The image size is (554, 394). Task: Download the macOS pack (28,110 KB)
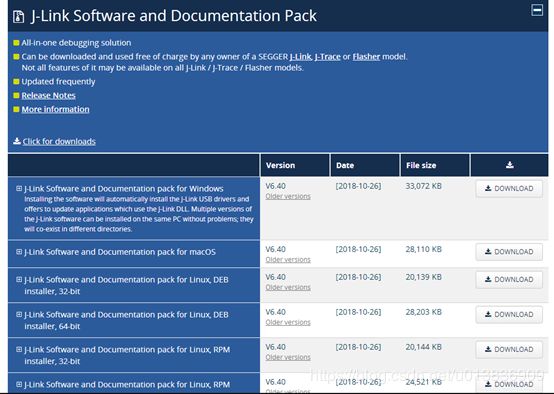click(x=509, y=252)
